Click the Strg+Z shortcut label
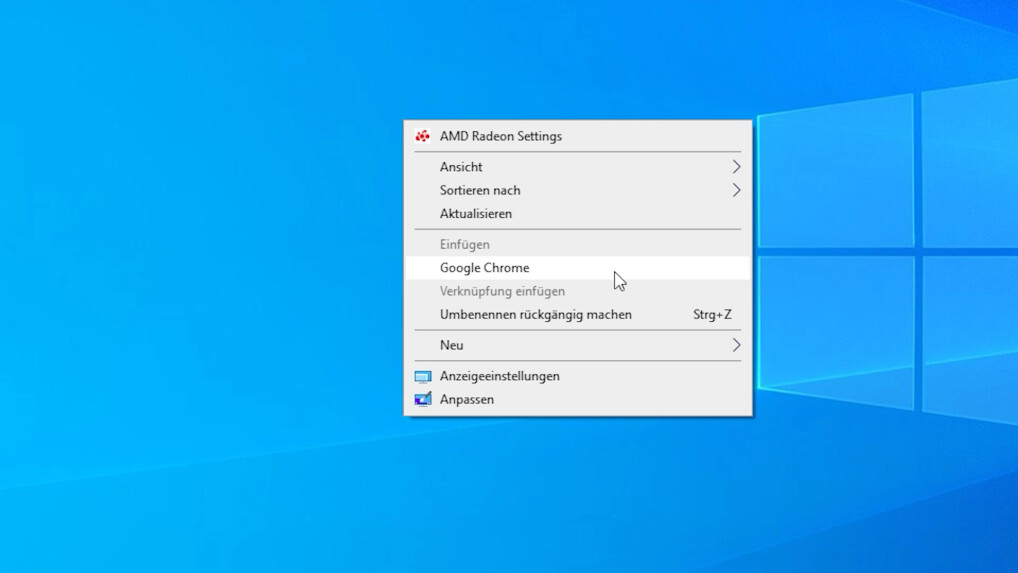This screenshot has height=573, width=1018. pyautogui.click(x=712, y=315)
